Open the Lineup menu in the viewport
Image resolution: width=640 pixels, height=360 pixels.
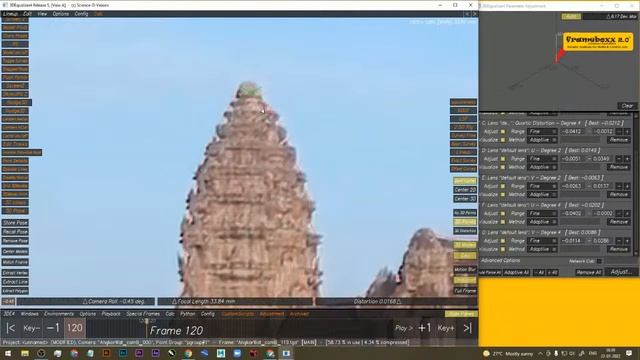(x=10, y=14)
